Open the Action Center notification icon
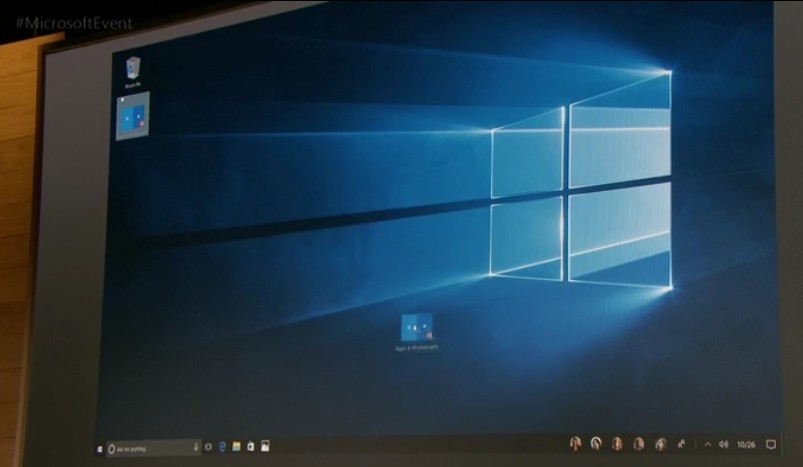 coord(771,444)
